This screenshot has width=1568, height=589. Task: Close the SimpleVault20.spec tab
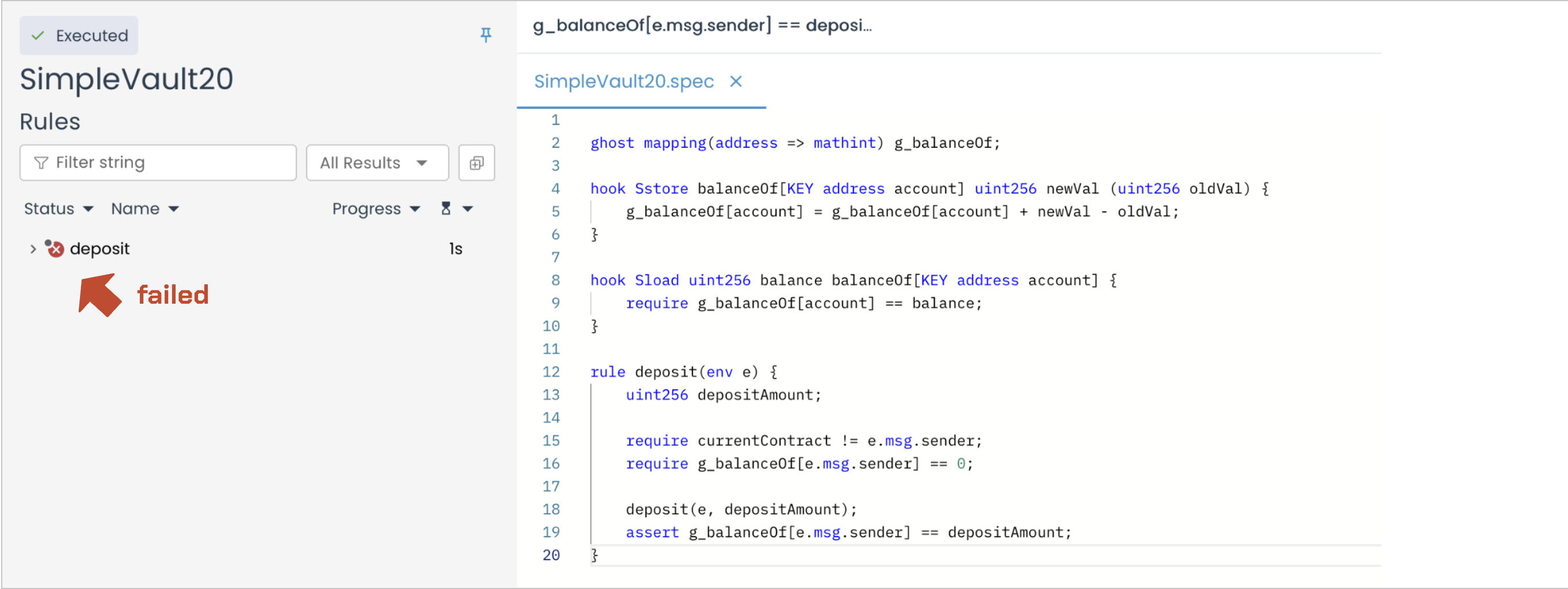[x=735, y=82]
